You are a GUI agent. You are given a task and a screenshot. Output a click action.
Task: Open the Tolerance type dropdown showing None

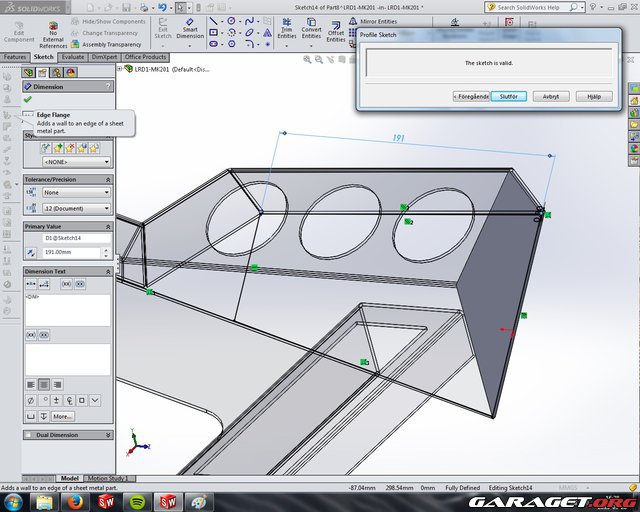pyautogui.click(x=76, y=192)
